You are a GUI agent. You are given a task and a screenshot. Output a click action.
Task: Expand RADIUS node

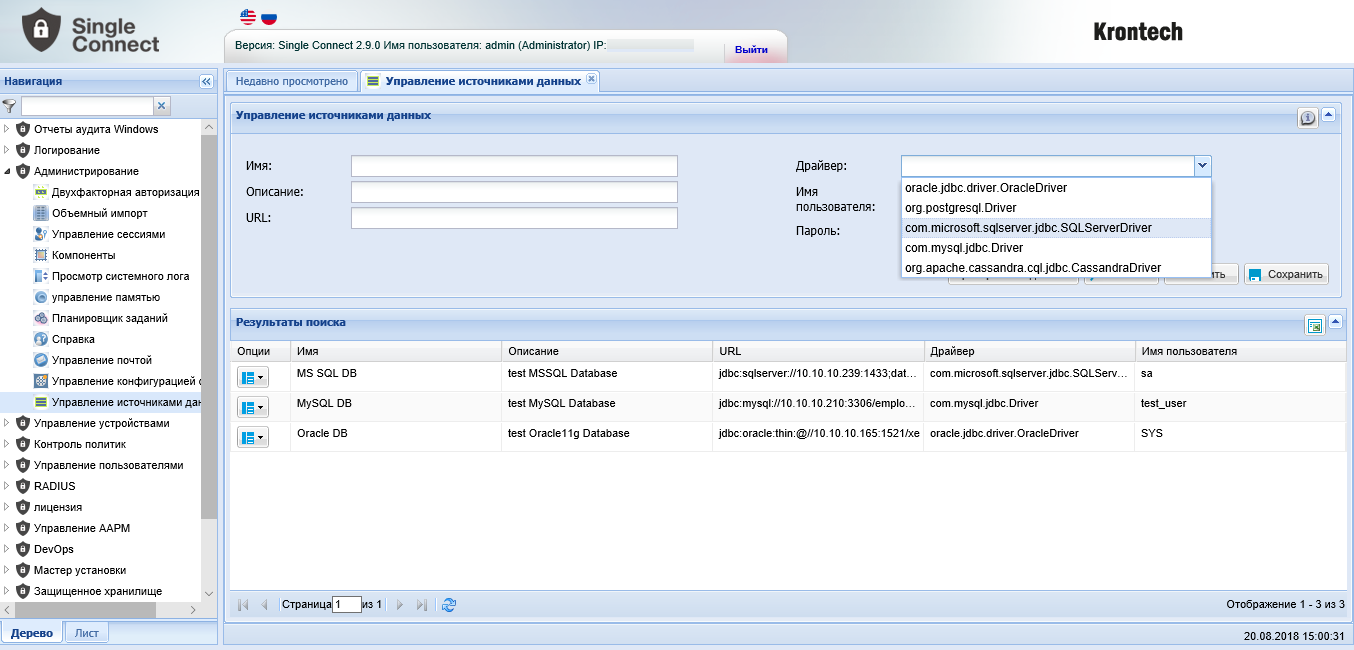(x=7, y=486)
